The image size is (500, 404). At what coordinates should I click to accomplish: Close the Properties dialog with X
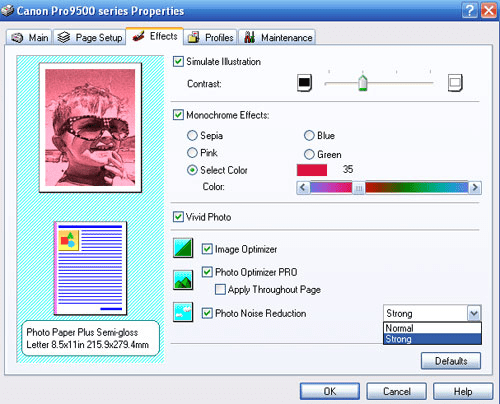489,11
